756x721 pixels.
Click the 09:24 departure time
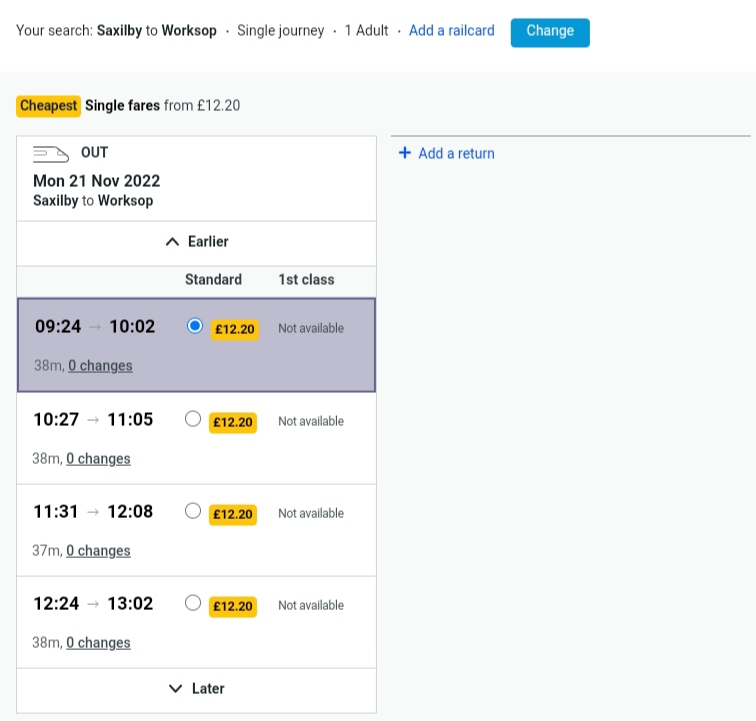[58, 326]
